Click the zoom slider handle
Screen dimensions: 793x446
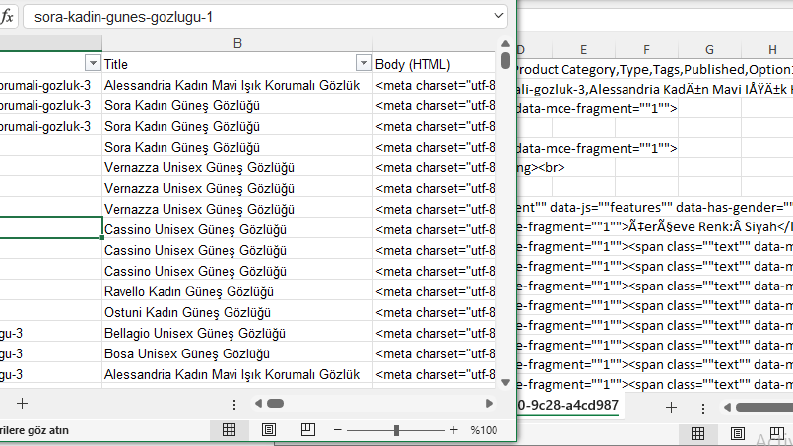396,430
